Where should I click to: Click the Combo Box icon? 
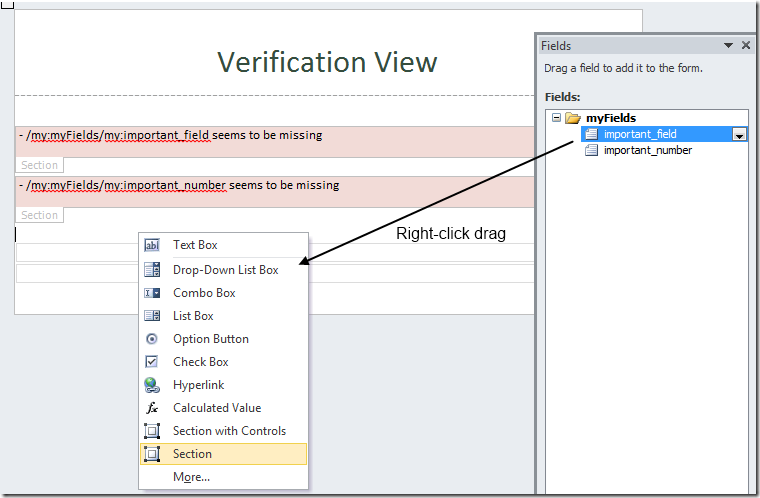[152, 293]
